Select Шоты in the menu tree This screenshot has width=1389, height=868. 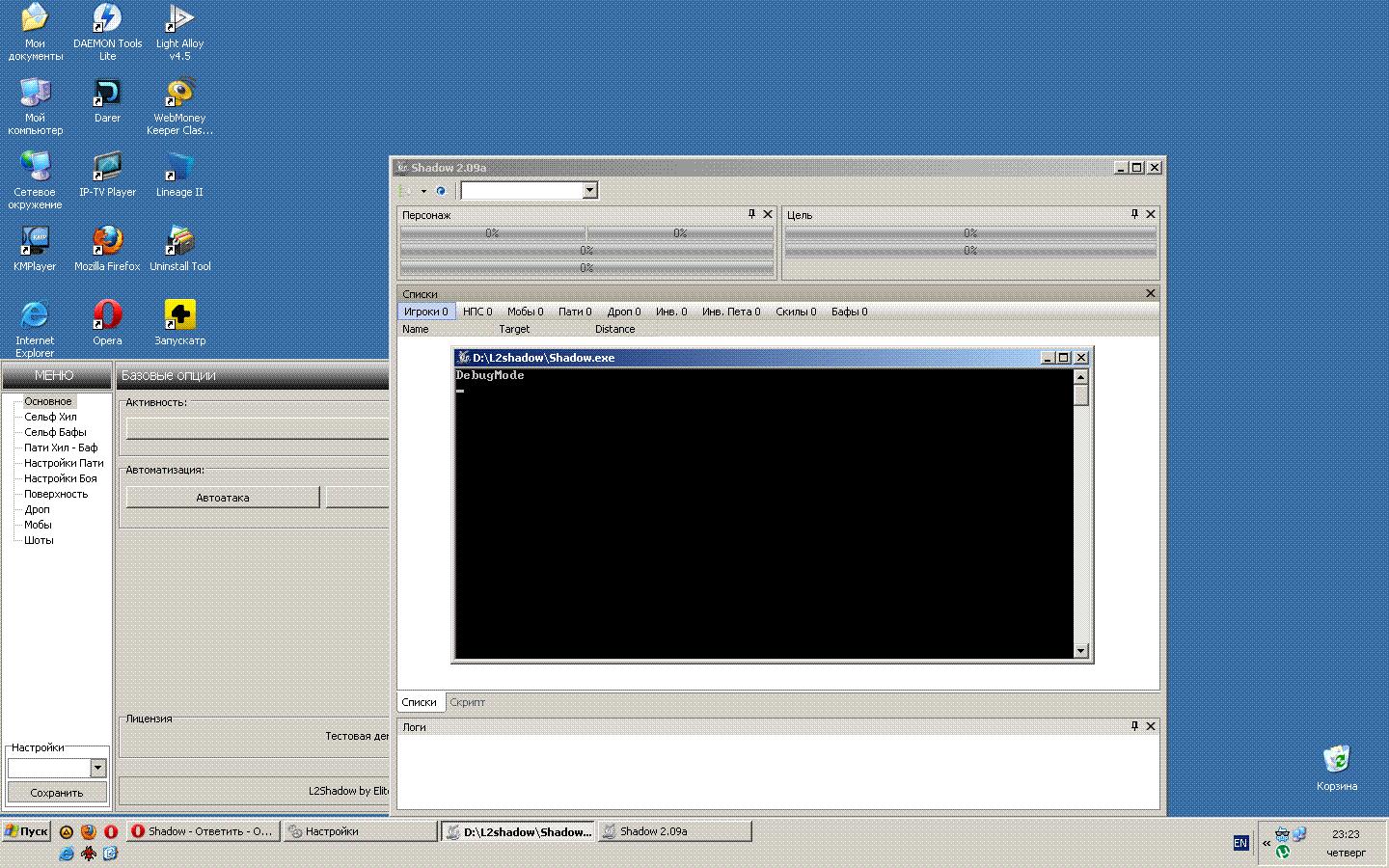click(39, 540)
